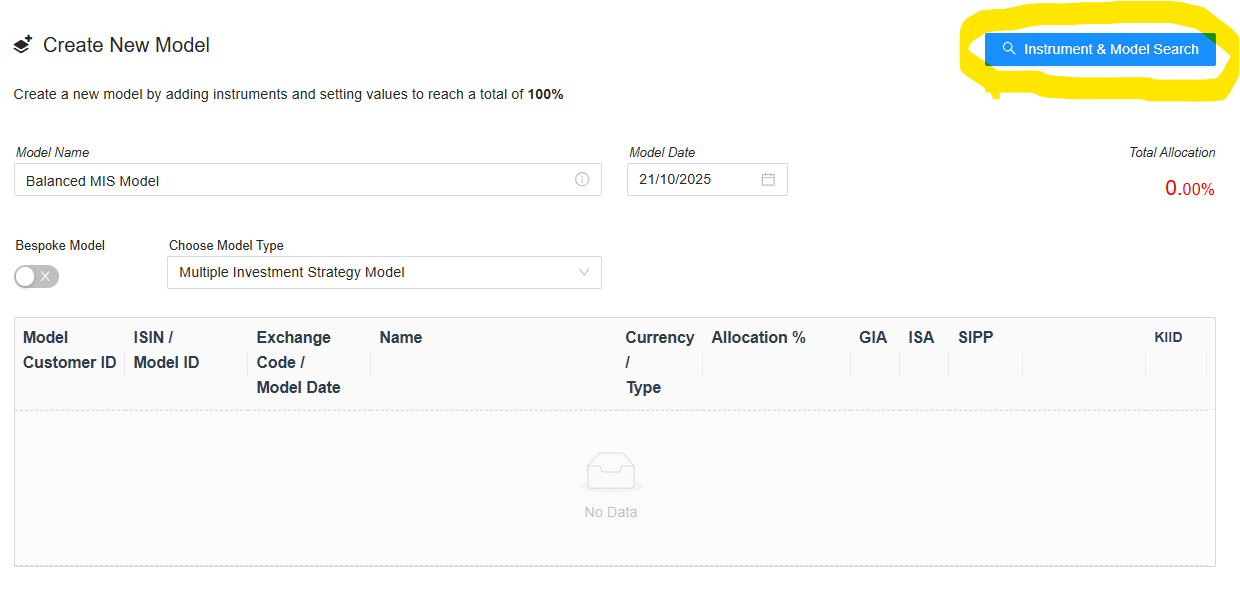
Task: Click the info icon in Model Name field
Action: click(582, 180)
